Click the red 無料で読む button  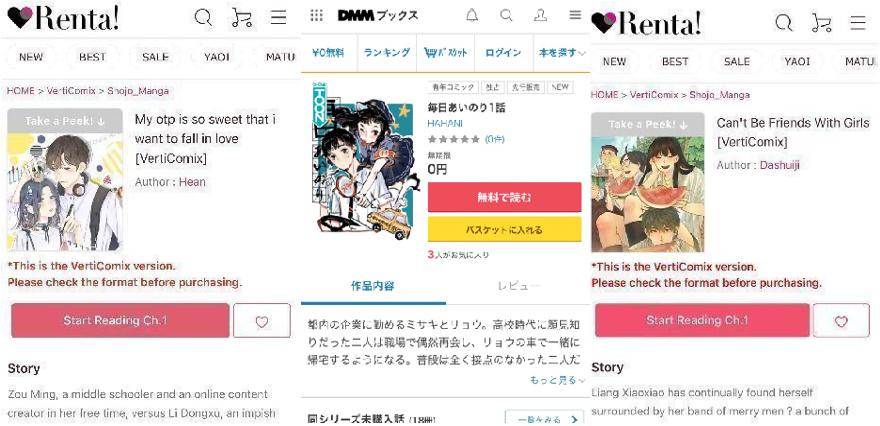pos(505,197)
